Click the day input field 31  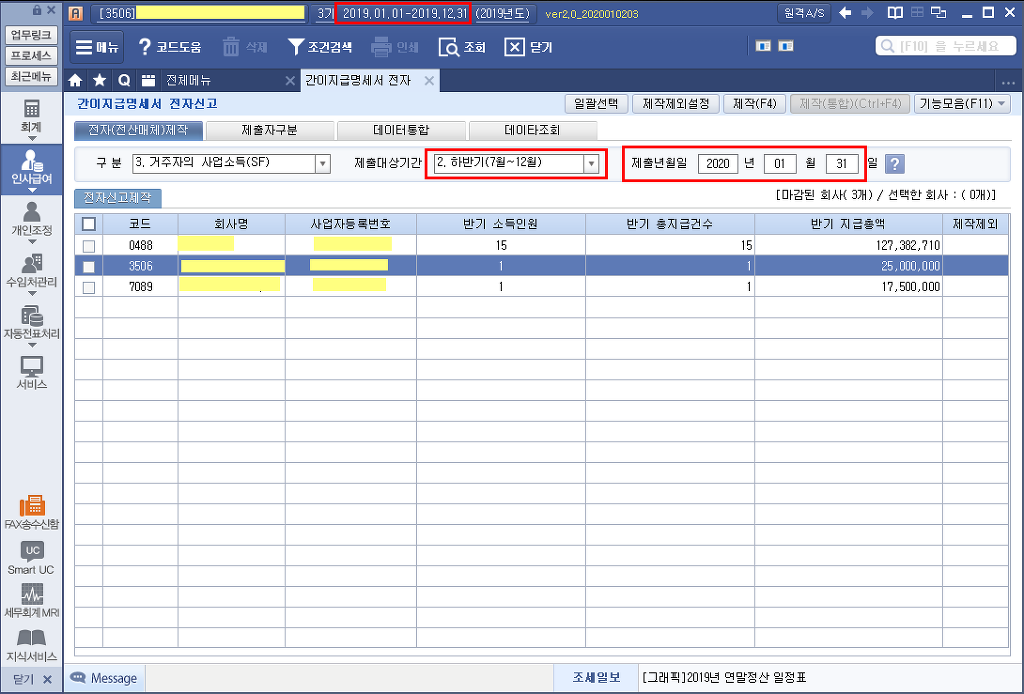pyautogui.click(x=842, y=164)
